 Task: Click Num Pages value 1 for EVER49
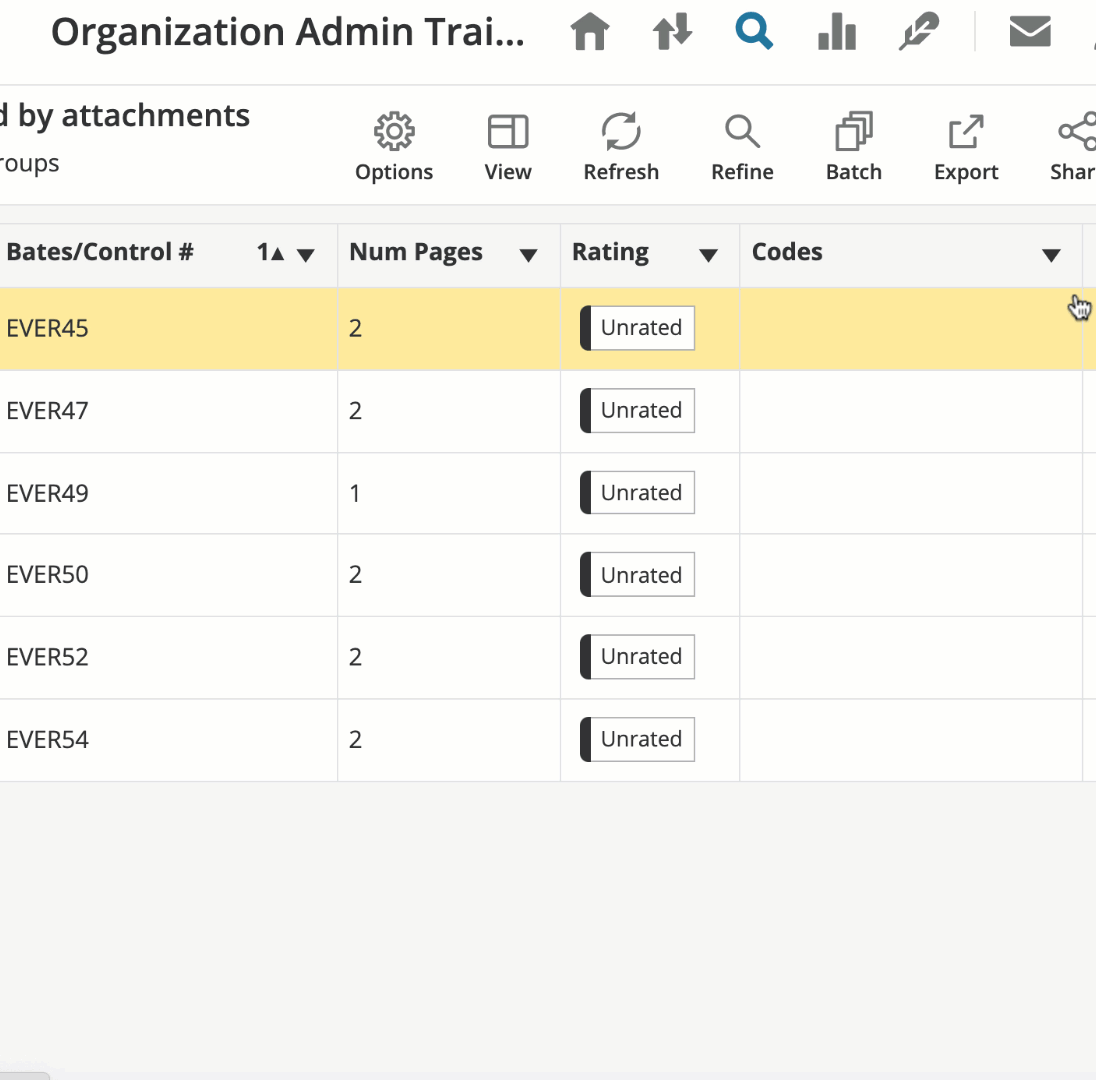pyautogui.click(x=355, y=494)
